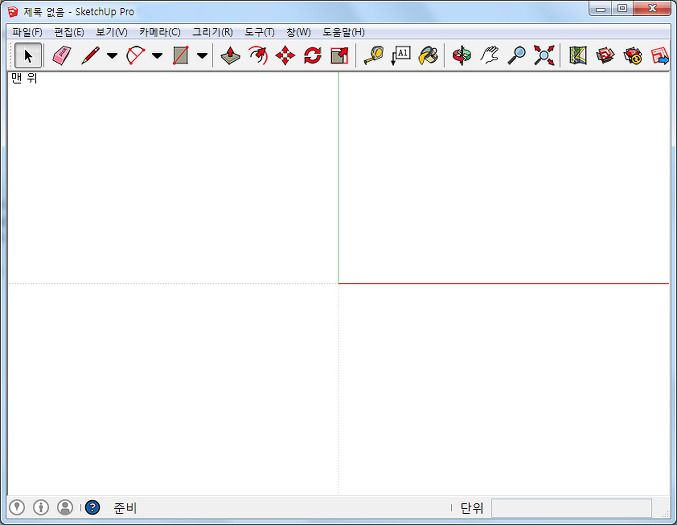Open the 창(W) menu
This screenshot has width=677, height=525.
pos(298,32)
